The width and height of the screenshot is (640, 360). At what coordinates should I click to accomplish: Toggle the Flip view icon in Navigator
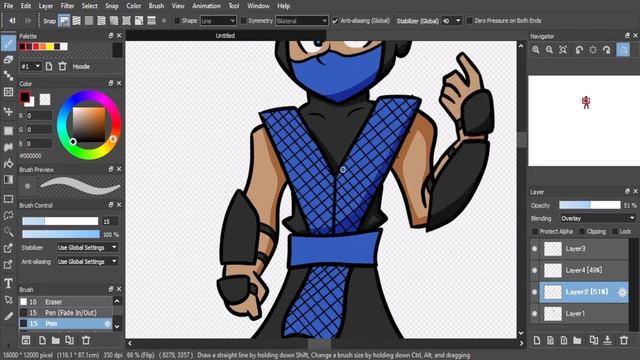tap(623, 50)
